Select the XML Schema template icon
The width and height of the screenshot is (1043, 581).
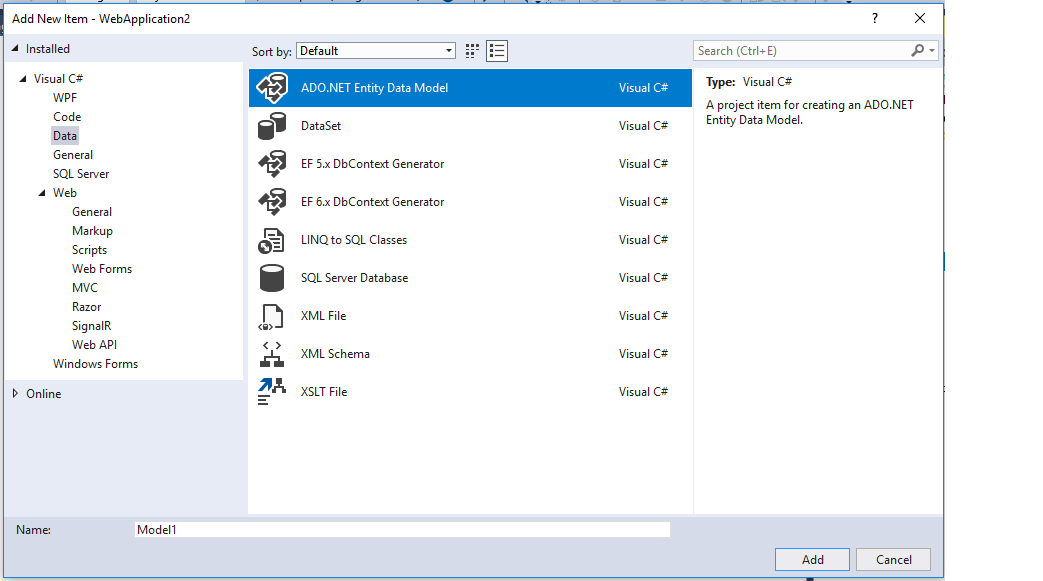pyautogui.click(x=272, y=354)
